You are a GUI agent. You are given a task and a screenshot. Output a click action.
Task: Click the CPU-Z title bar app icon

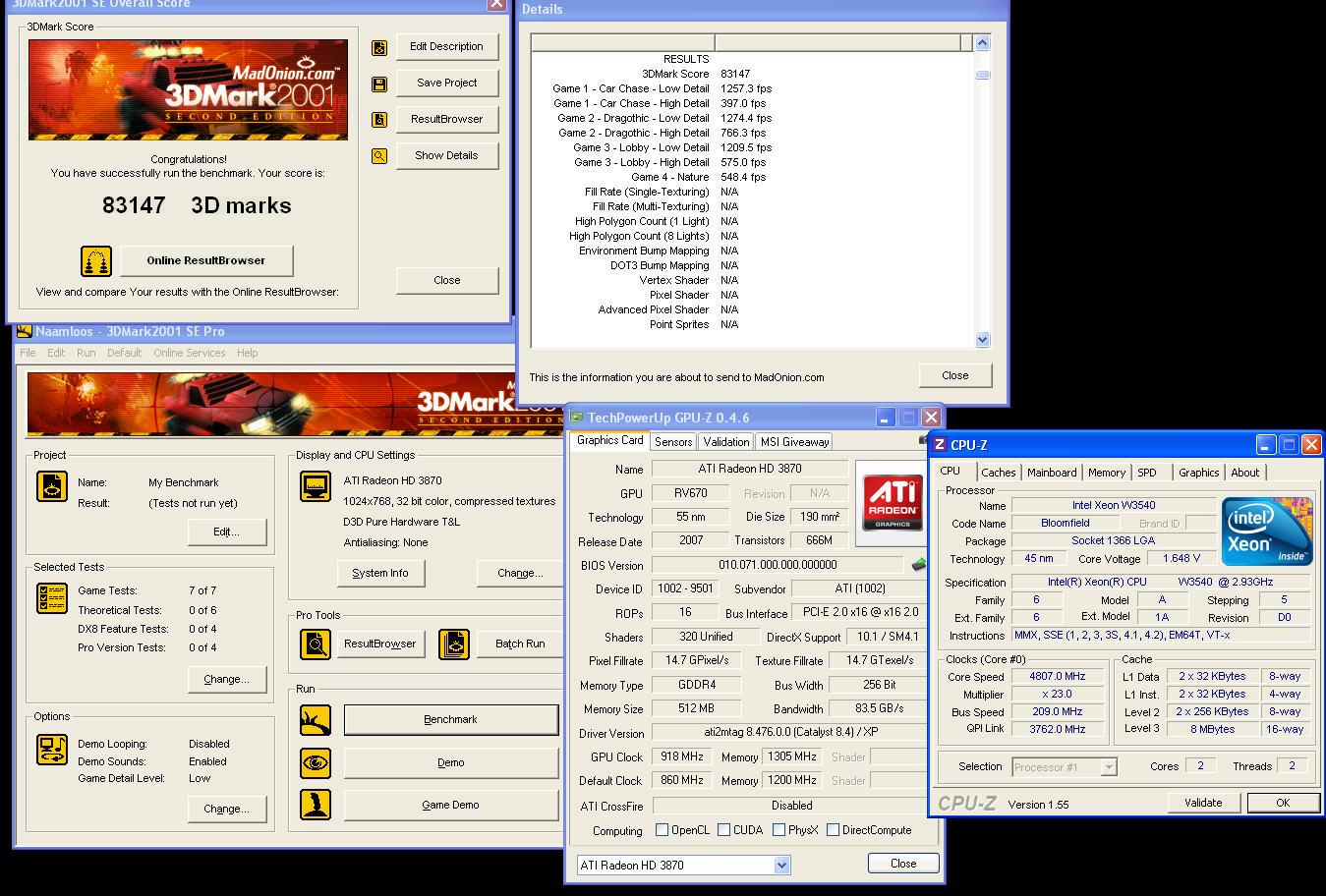pyautogui.click(x=940, y=445)
